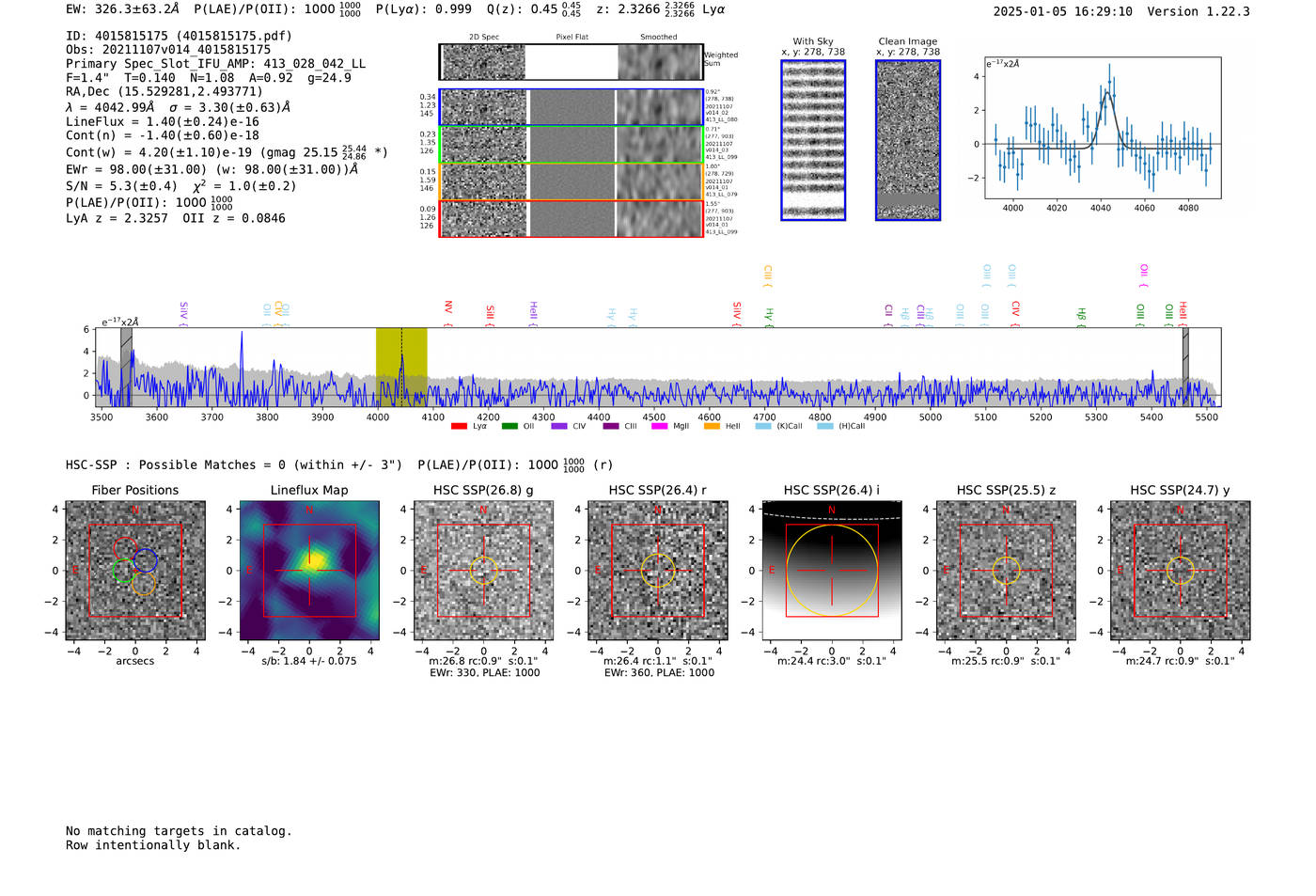Click the Smoothed column header
This screenshot has height=896, width=1316.
(659, 38)
